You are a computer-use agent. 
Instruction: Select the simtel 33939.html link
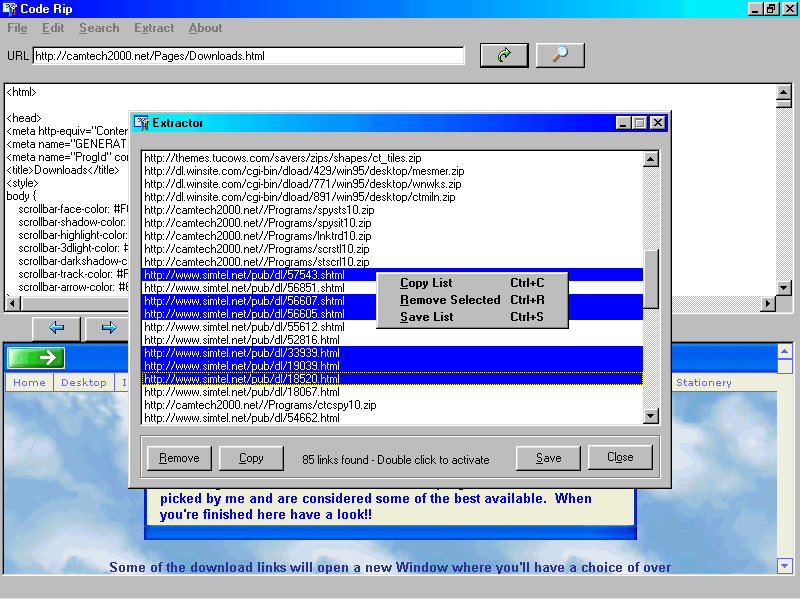(392, 354)
